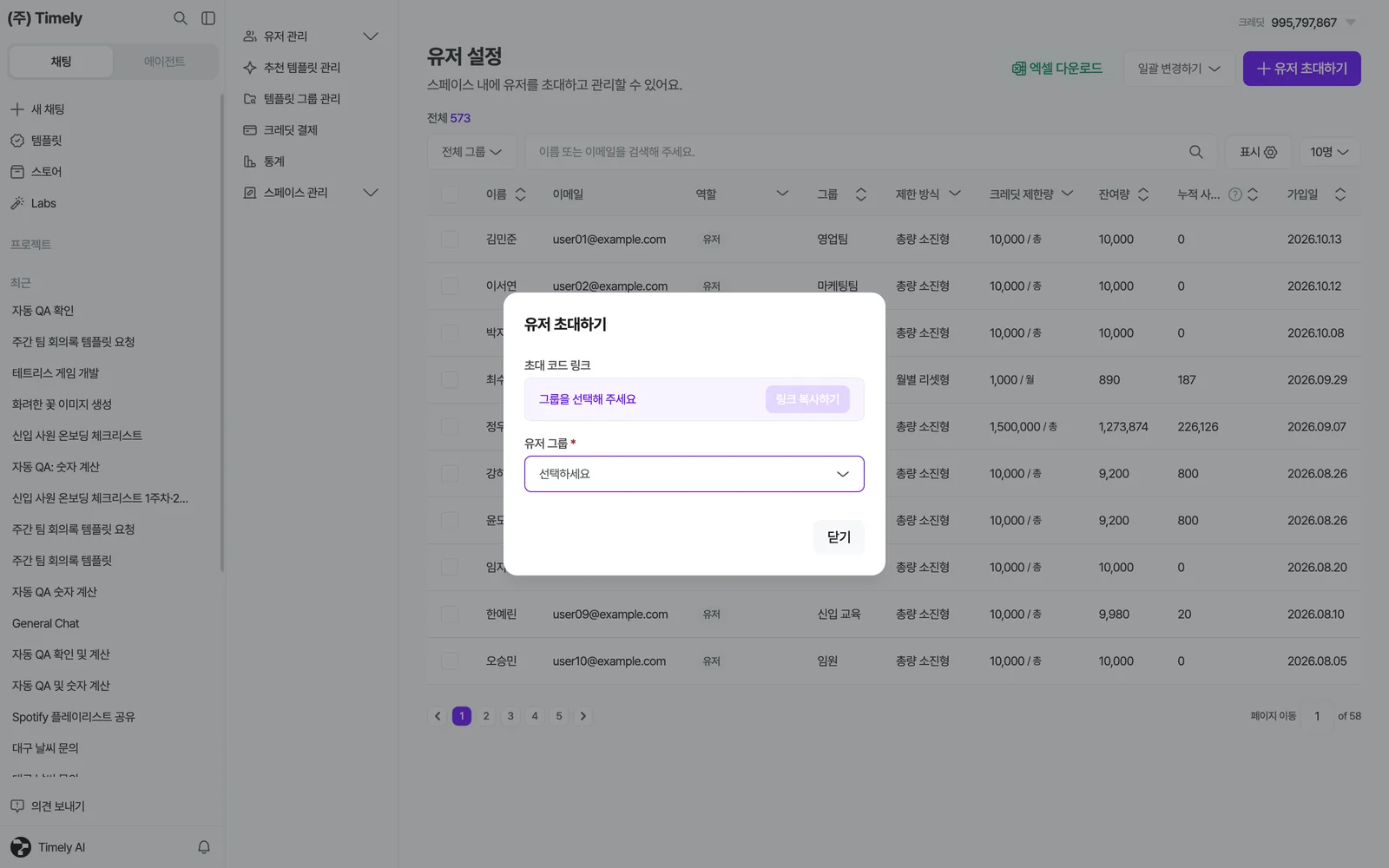Toggle the sidebar panel icon
The image size is (1389, 868).
pos(208,18)
